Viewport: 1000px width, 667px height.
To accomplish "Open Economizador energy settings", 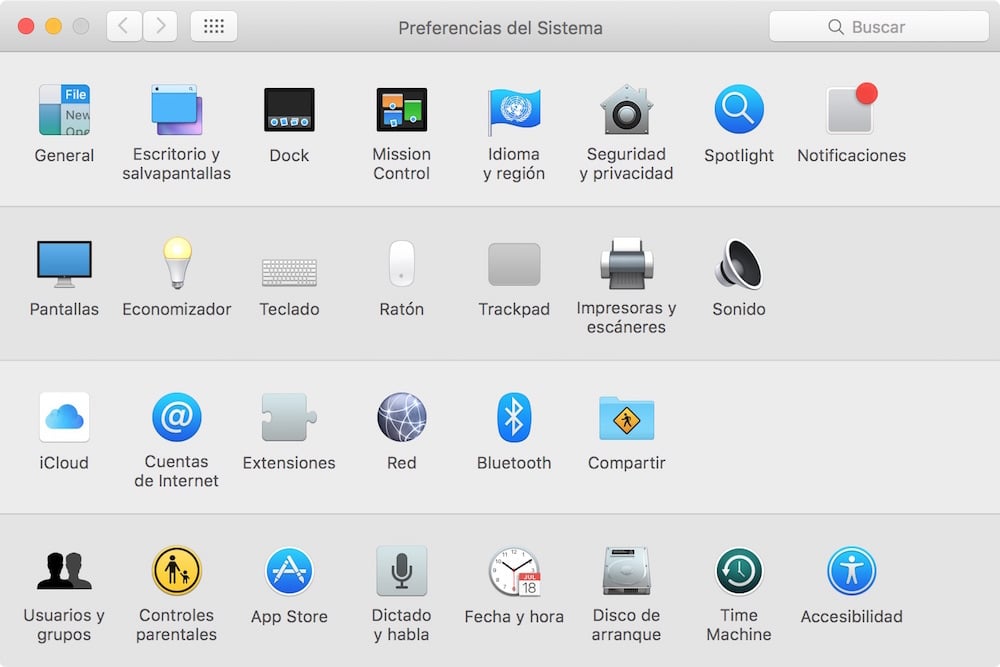I will [176, 264].
